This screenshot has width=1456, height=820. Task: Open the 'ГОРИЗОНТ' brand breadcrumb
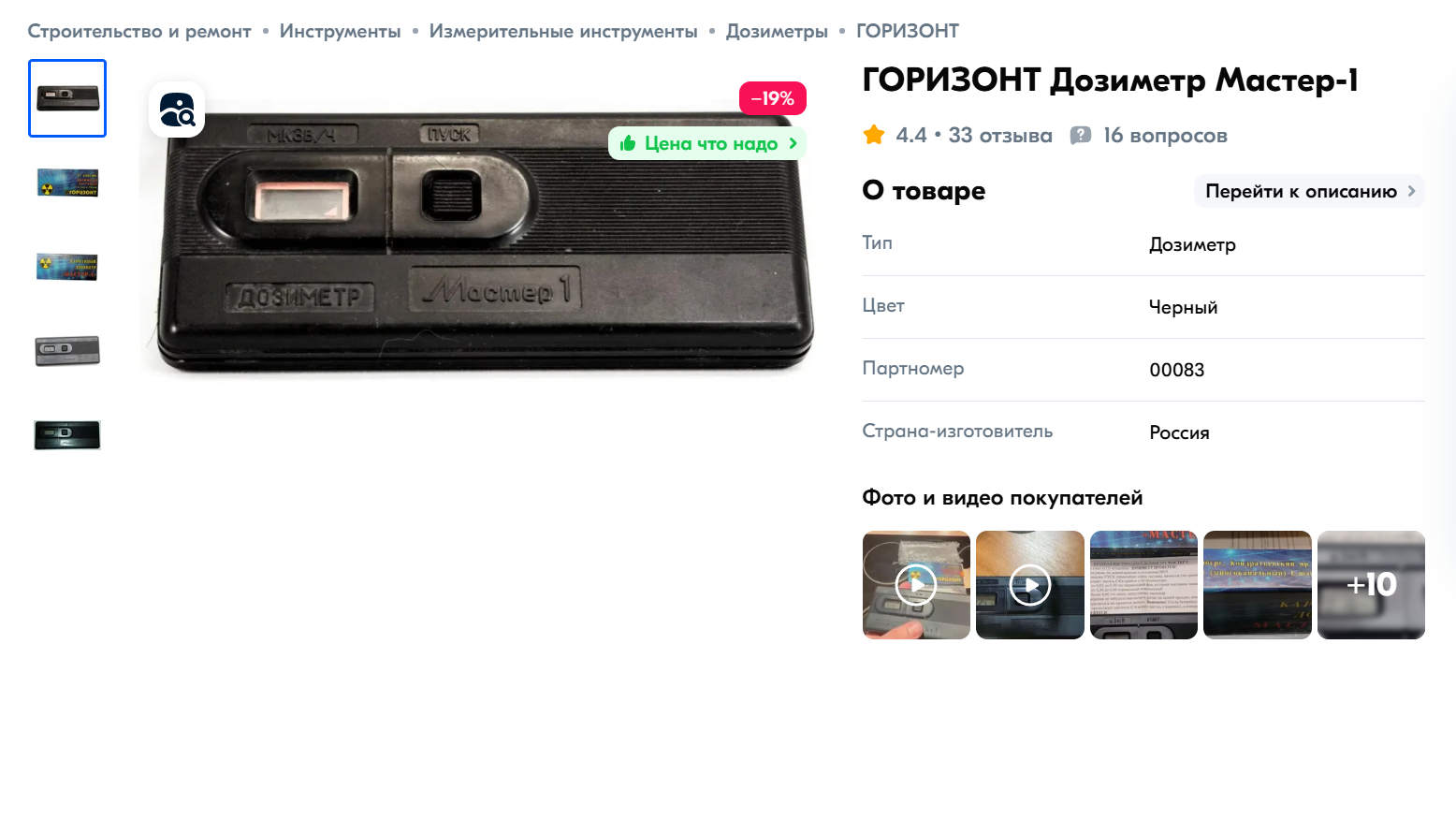[x=908, y=31]
